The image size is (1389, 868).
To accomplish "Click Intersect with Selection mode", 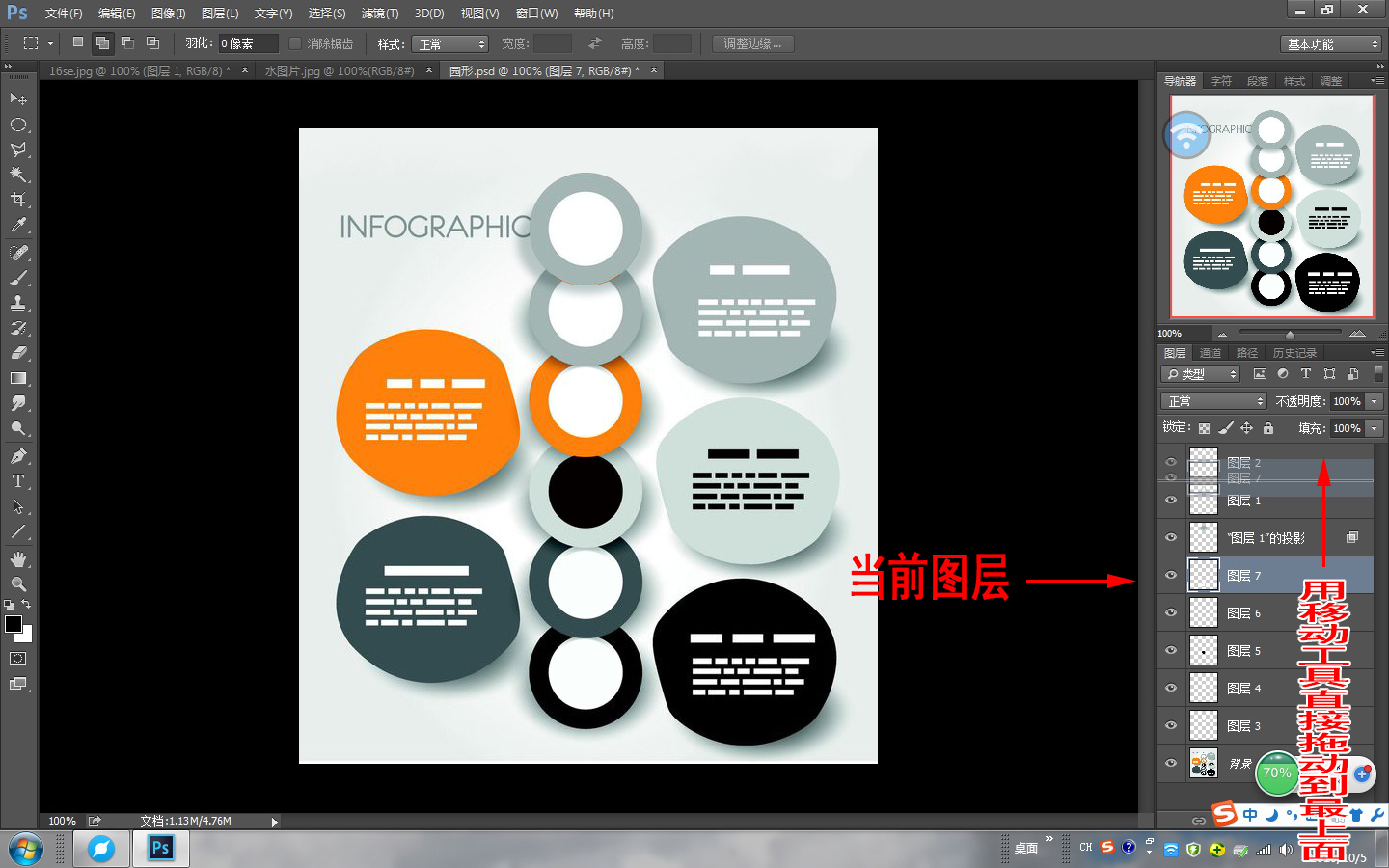I will pos(152,42).
